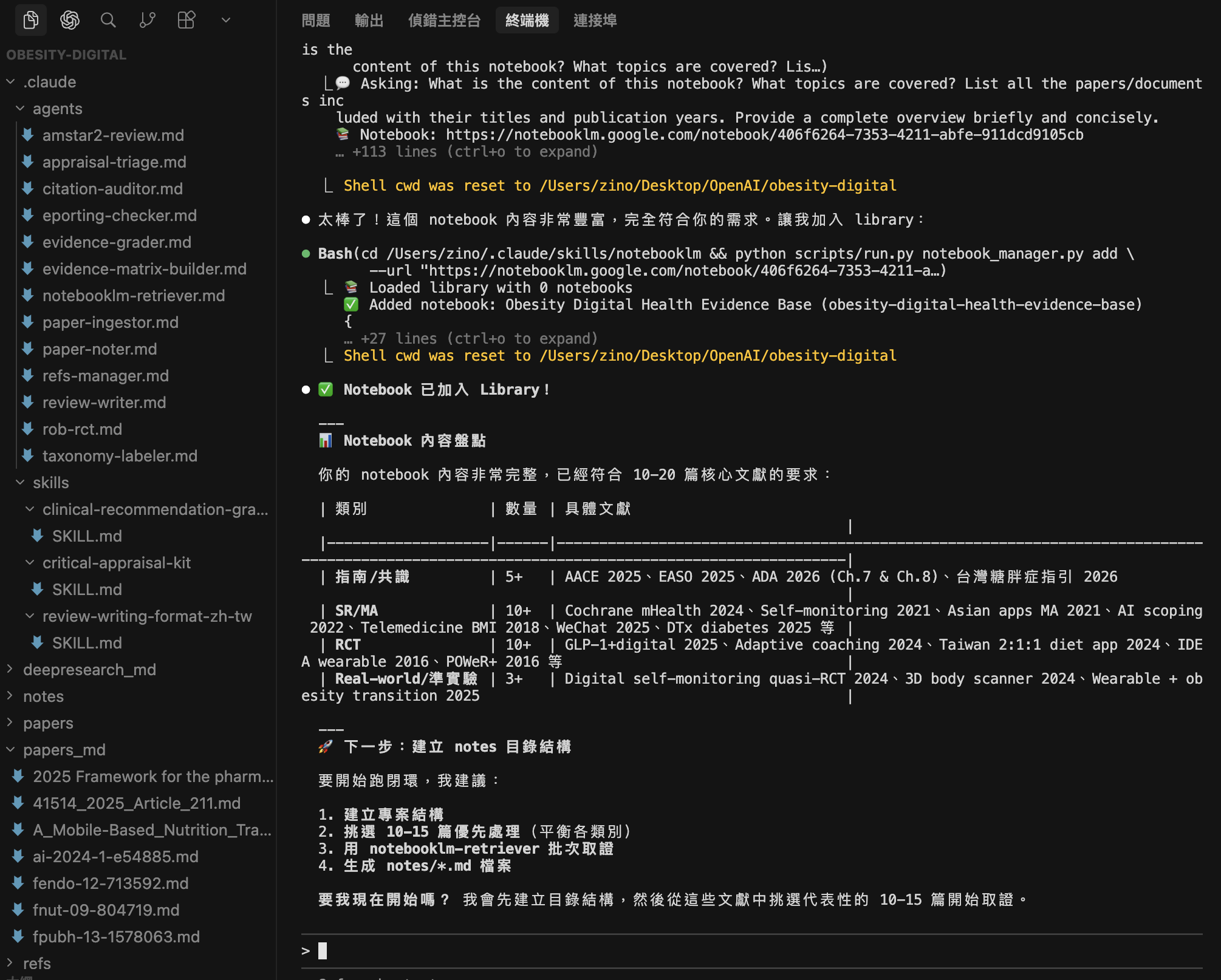Open notebooklm-retriever.md file
This screenshot has width=1221, height=980.
click(133, 295)
